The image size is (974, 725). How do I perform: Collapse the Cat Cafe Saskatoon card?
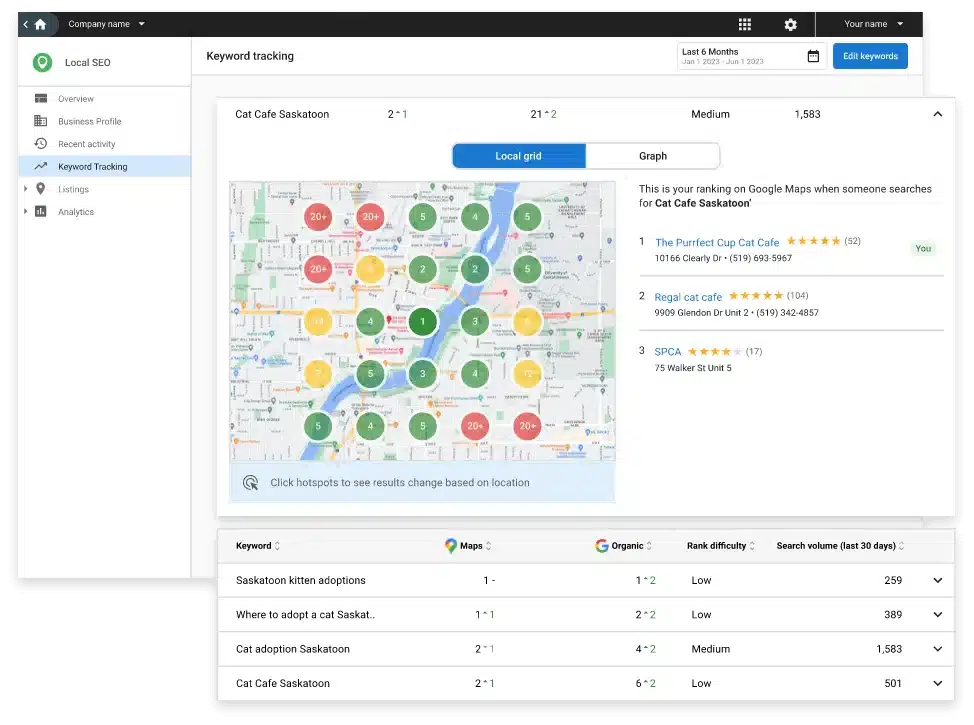pyautogui.click(x=938, y=114)
